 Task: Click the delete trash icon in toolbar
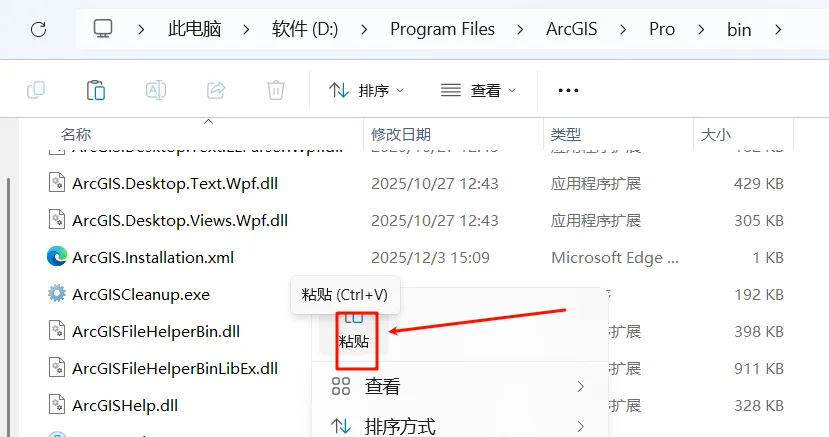click(276, 90)
